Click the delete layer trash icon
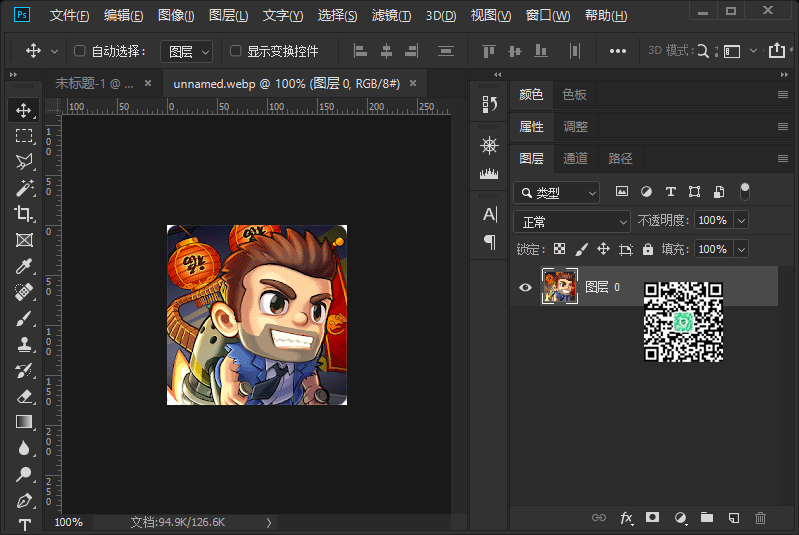This screenshot has height=535, width=799. pyautogui.click(x=760, y=518)
